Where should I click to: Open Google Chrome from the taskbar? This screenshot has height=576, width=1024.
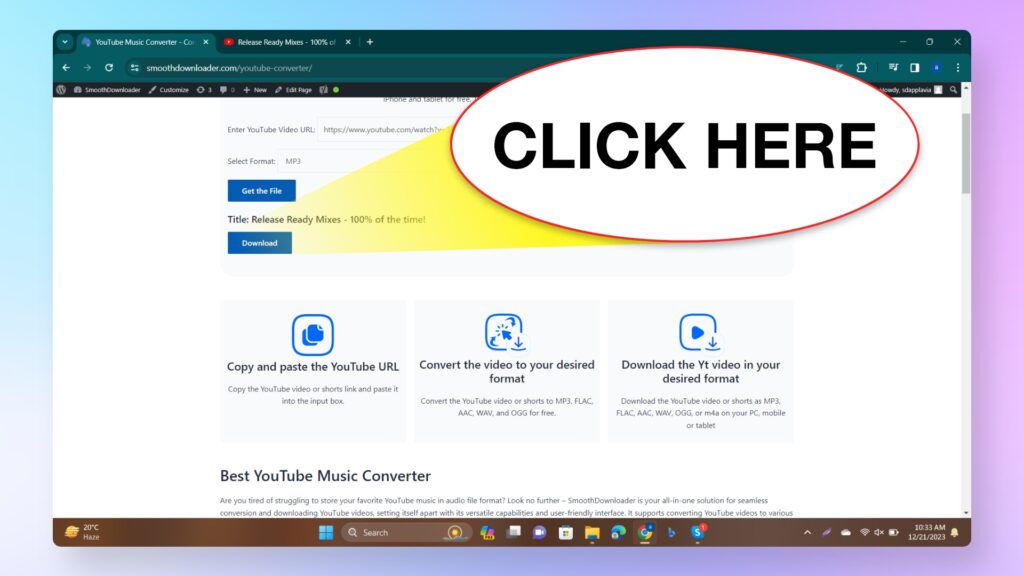[x=645, y=533]
